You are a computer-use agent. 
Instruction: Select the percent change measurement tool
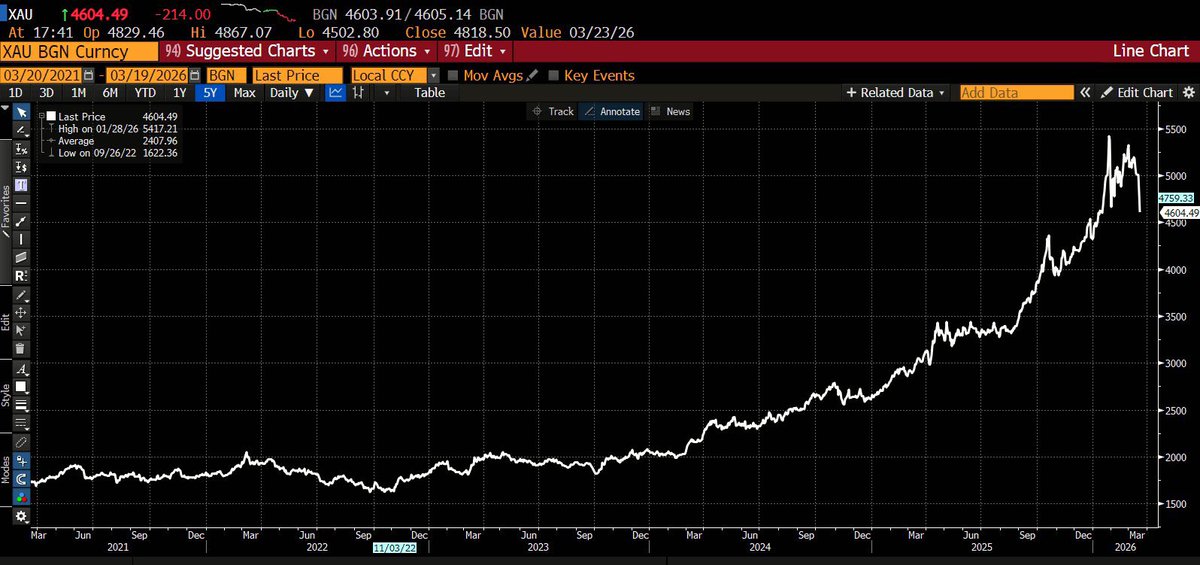click(22, 148)
